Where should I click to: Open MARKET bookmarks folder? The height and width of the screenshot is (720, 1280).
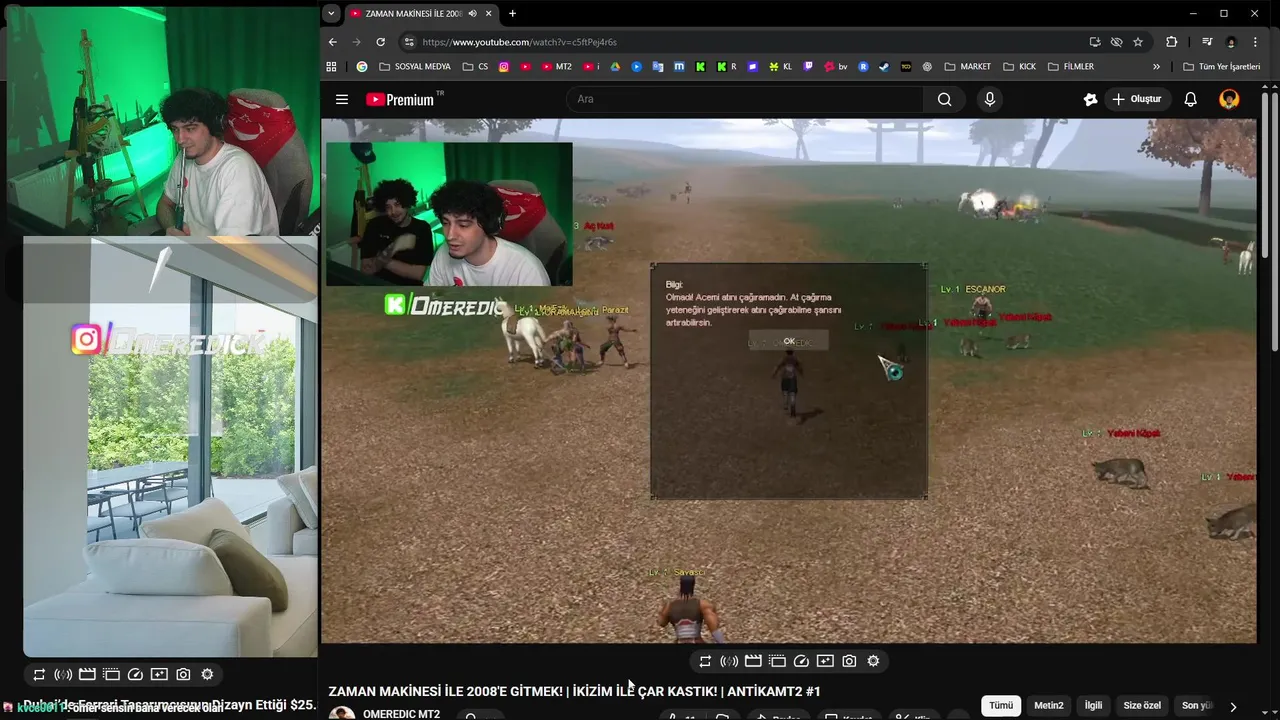click(x=967, y=67)
